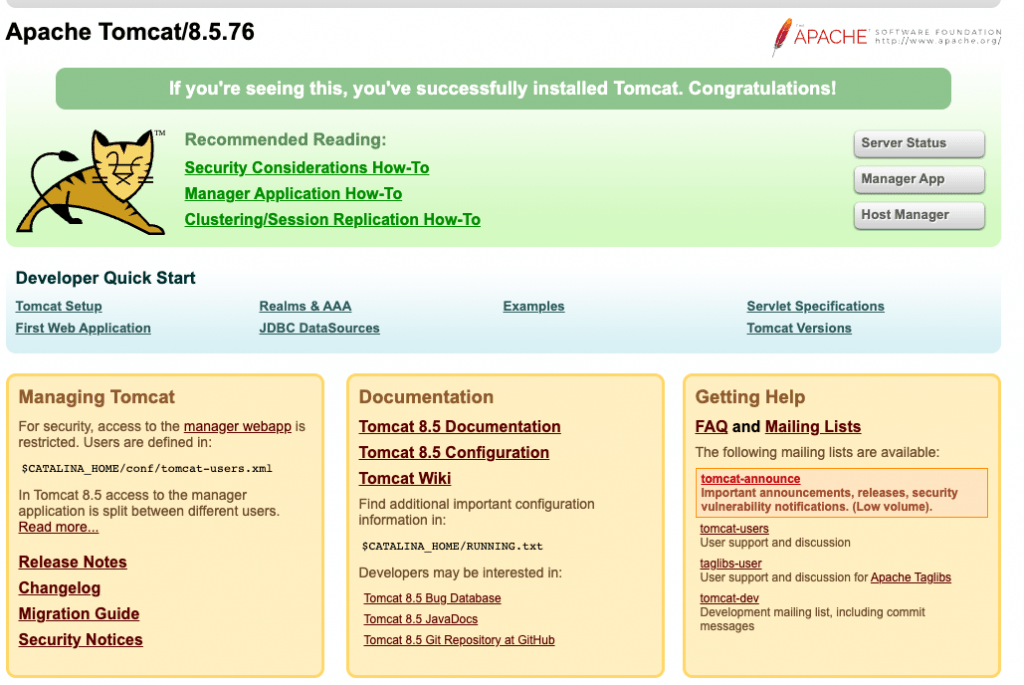This screenshot has width=1024, height=685.
Task: Open the Host Manager
Action: tap(919, 215)
